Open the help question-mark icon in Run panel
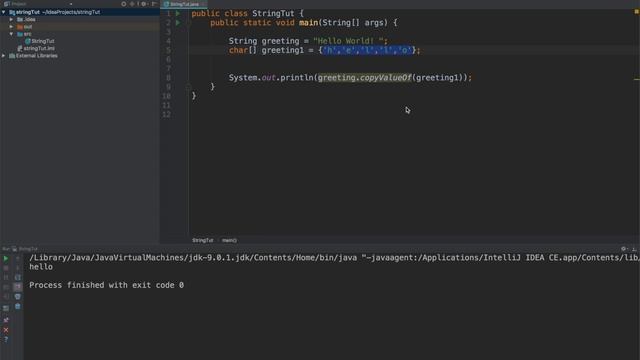 coord(6,340)
